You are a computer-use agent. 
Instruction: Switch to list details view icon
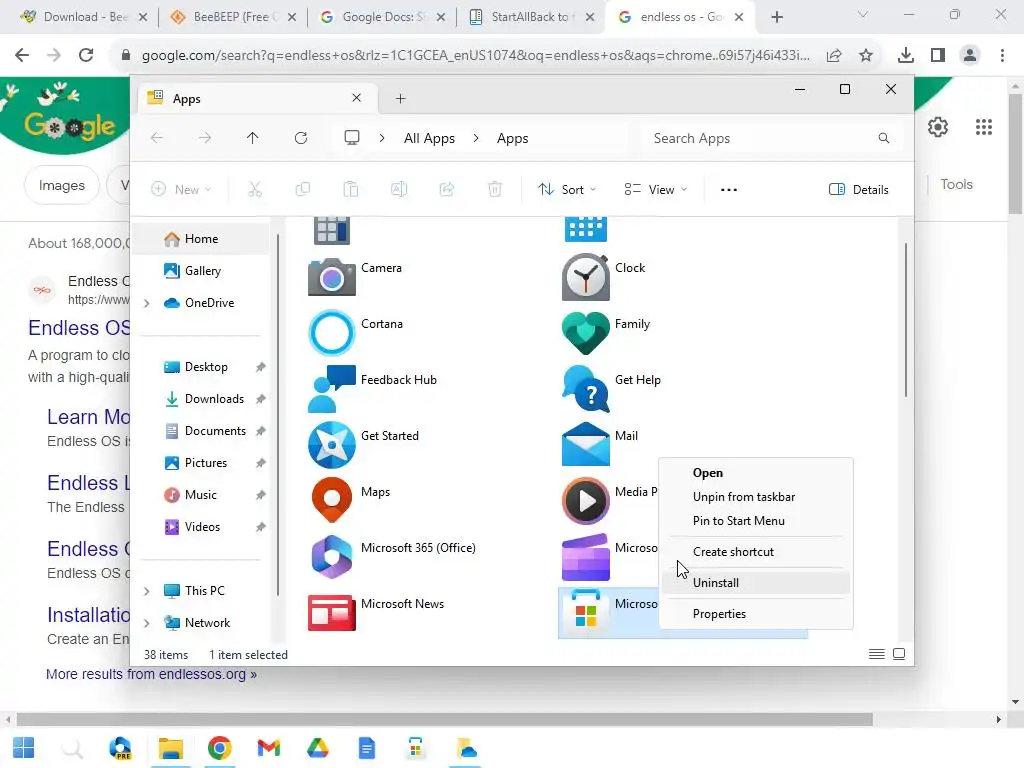(877, 654)
